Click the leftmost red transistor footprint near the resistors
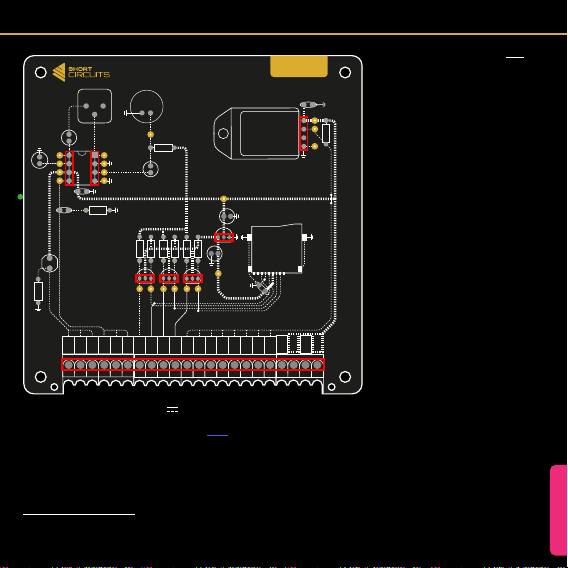The image size is (568, 568). (145, 279)
